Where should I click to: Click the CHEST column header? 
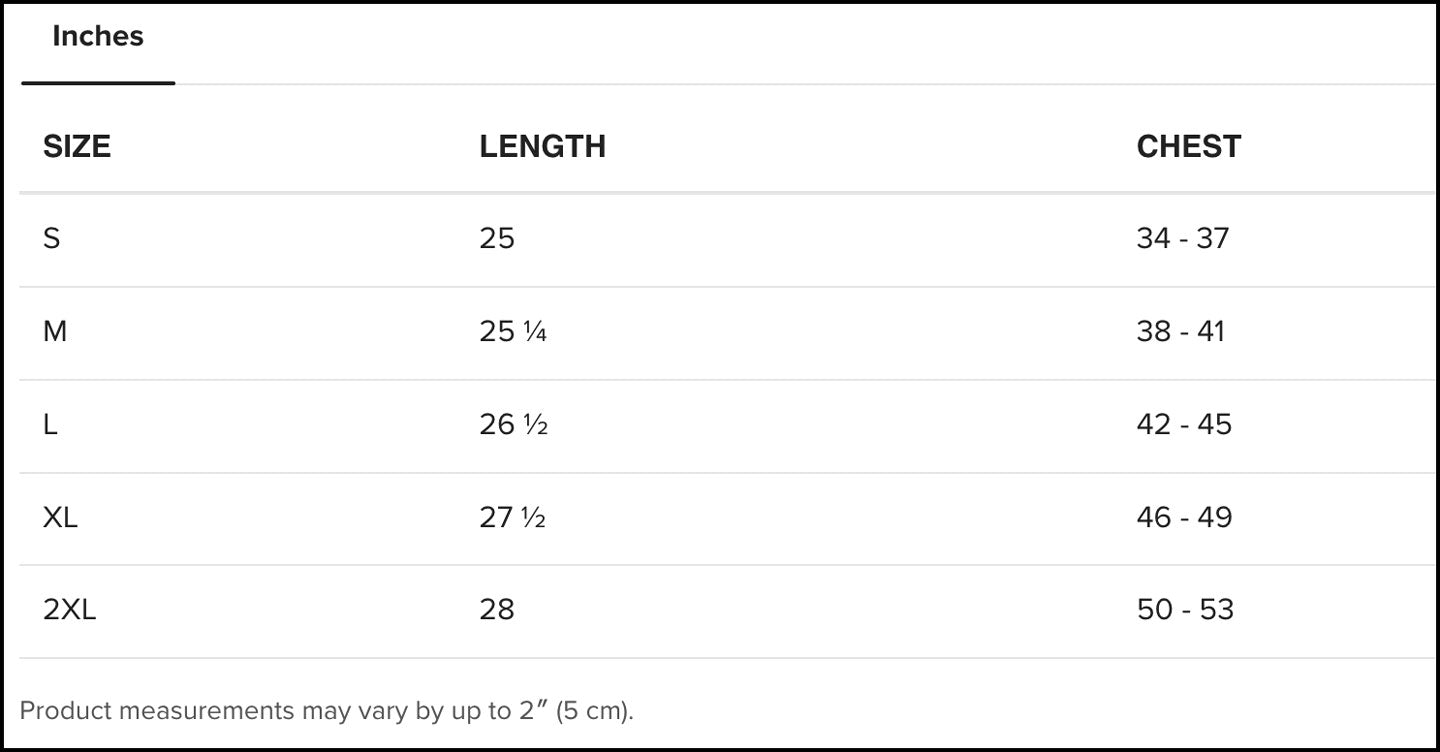pyautogui.click(x=1189, y=146)
